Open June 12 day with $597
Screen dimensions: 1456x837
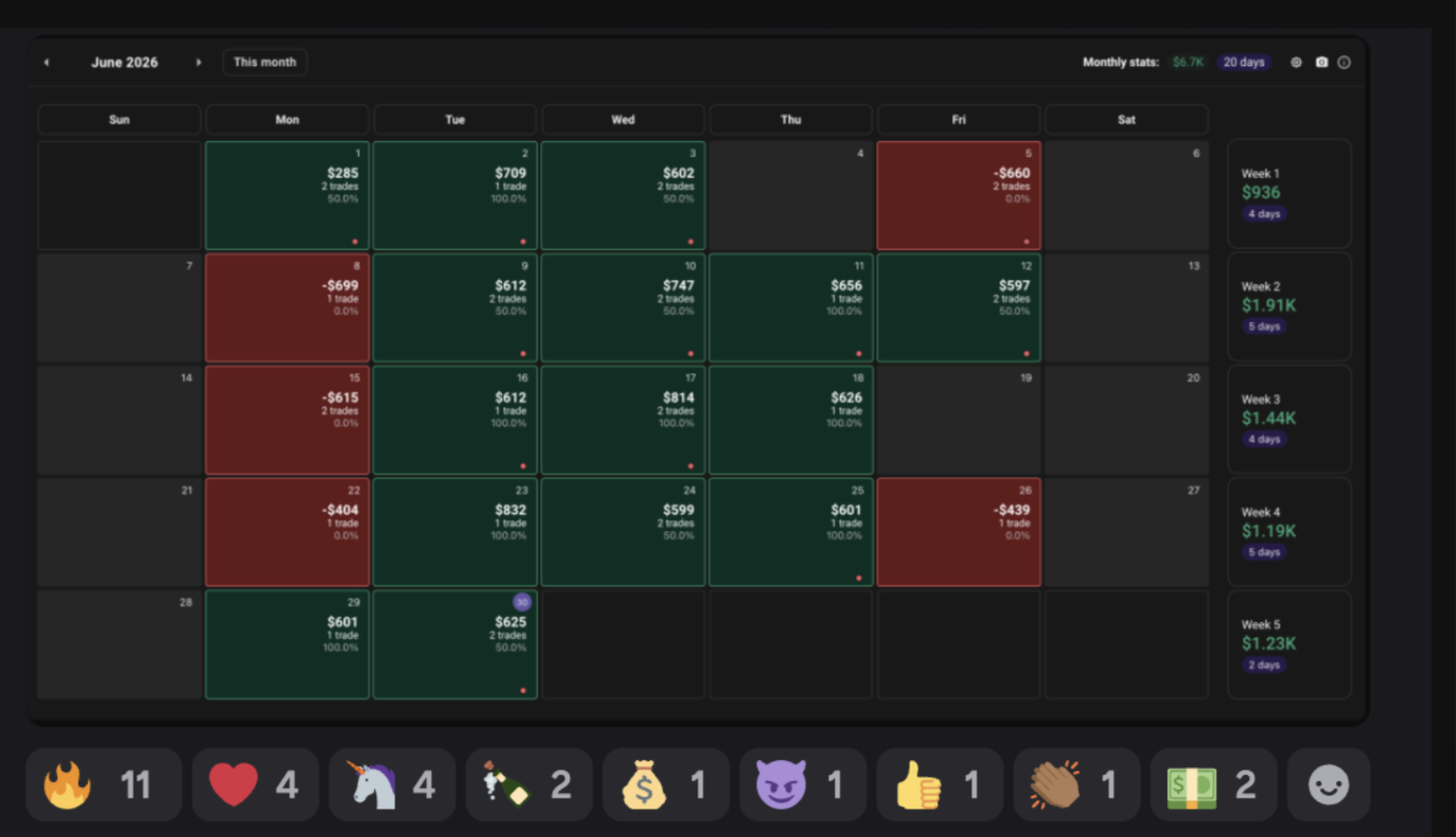click(x=959, y=308)
